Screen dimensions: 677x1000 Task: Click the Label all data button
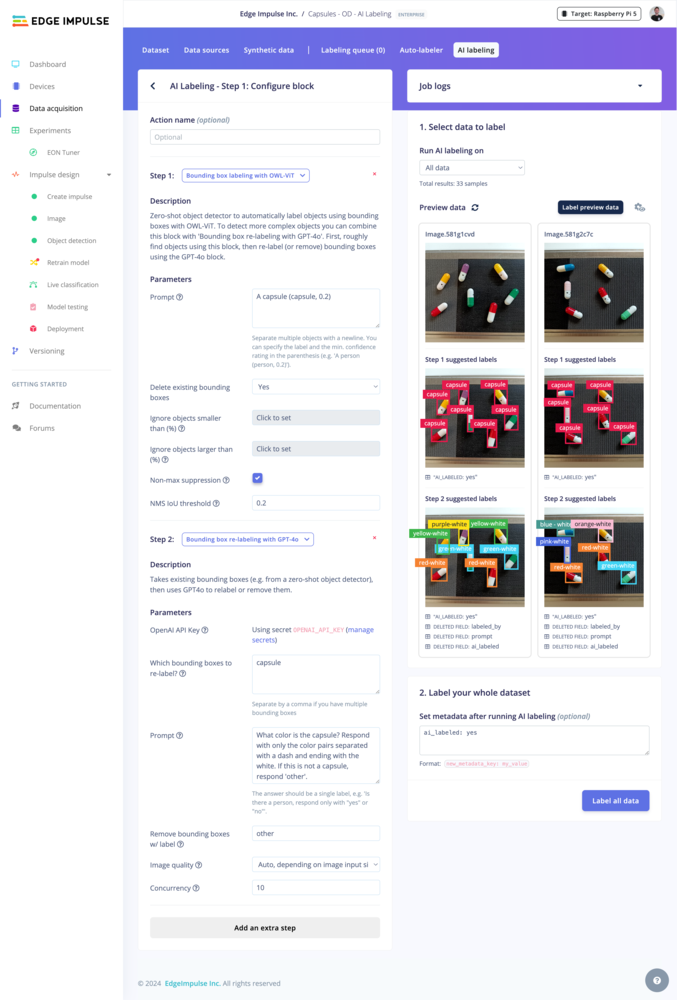click(616, 800)
